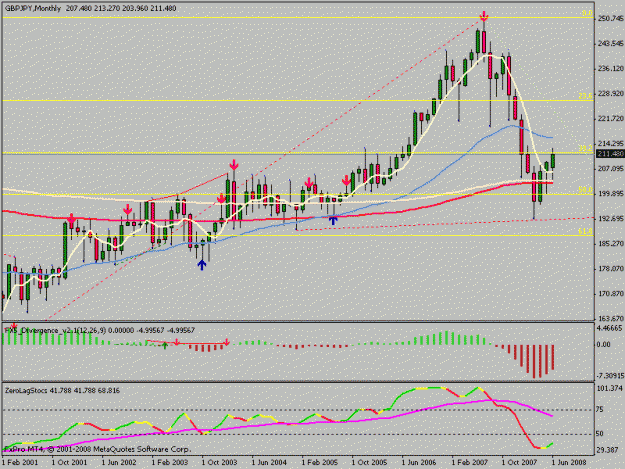Select the 38.2 Fibonacci level label
The image size is (625, 469).
coord(585,148)
